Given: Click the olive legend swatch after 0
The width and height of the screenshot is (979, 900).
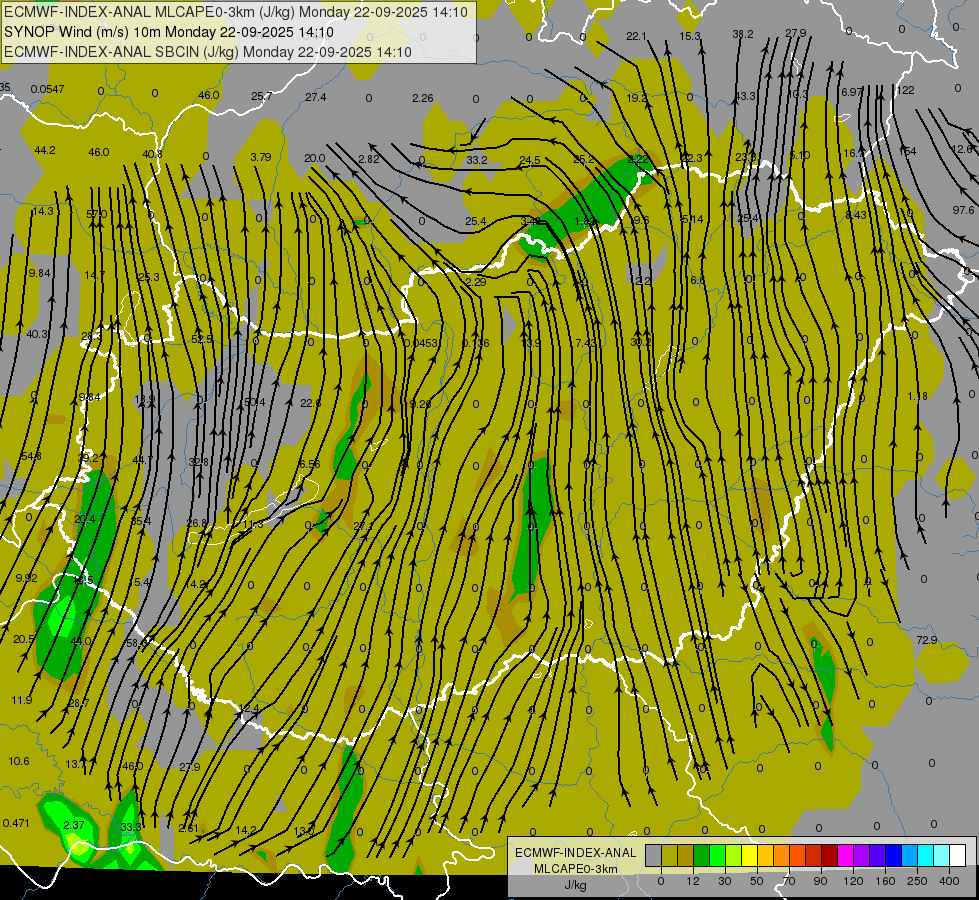Looking at the screenshot, I should [669, 855].
